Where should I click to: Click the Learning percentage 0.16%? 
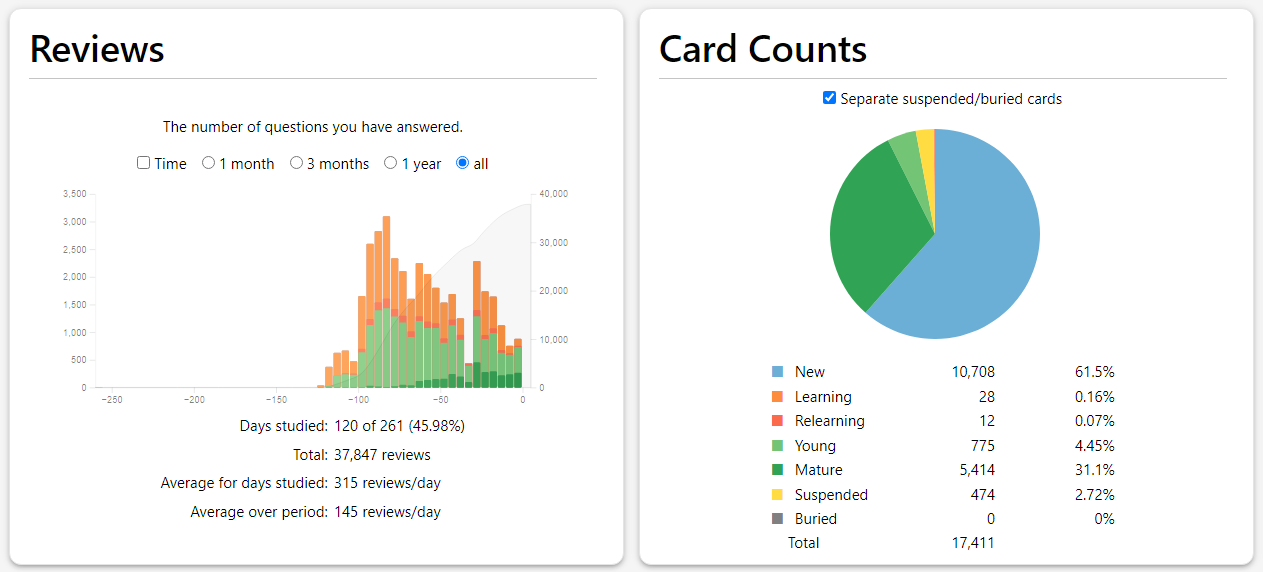point(1095,397)
